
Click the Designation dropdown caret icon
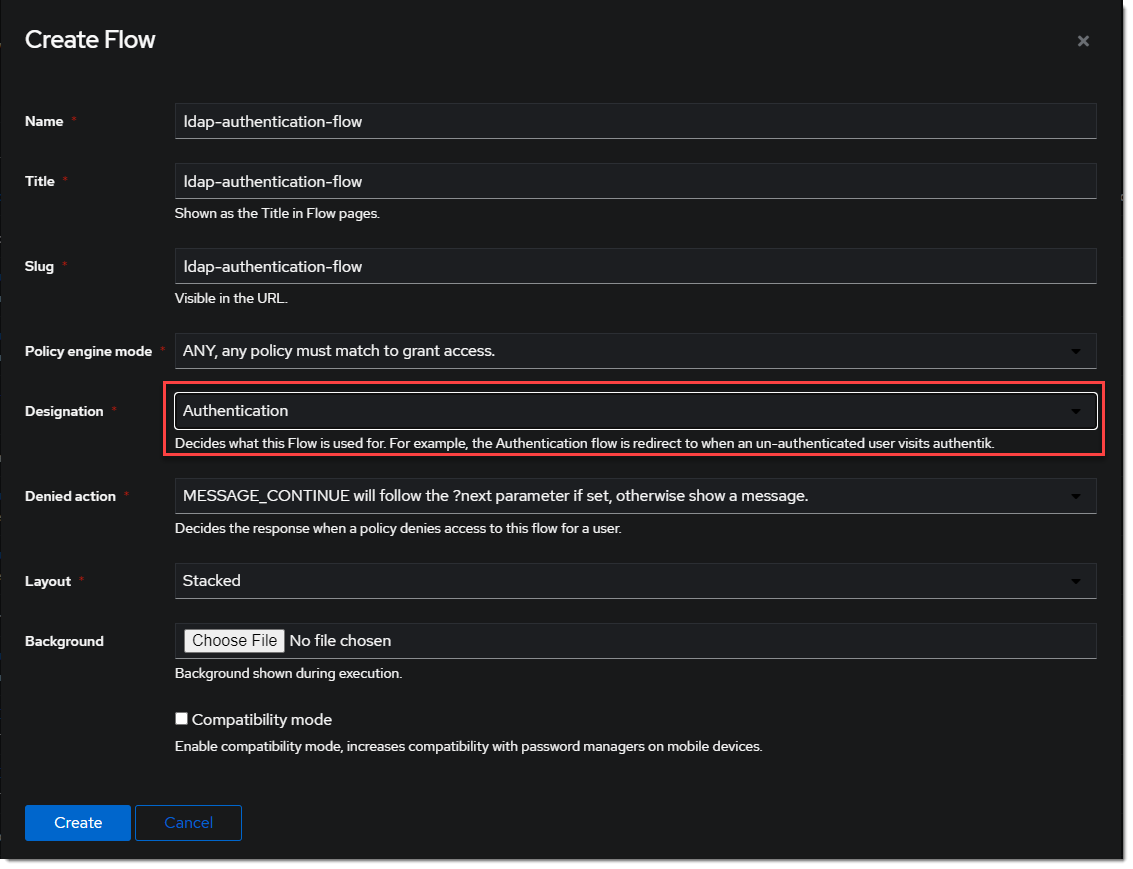(1076, 412)
